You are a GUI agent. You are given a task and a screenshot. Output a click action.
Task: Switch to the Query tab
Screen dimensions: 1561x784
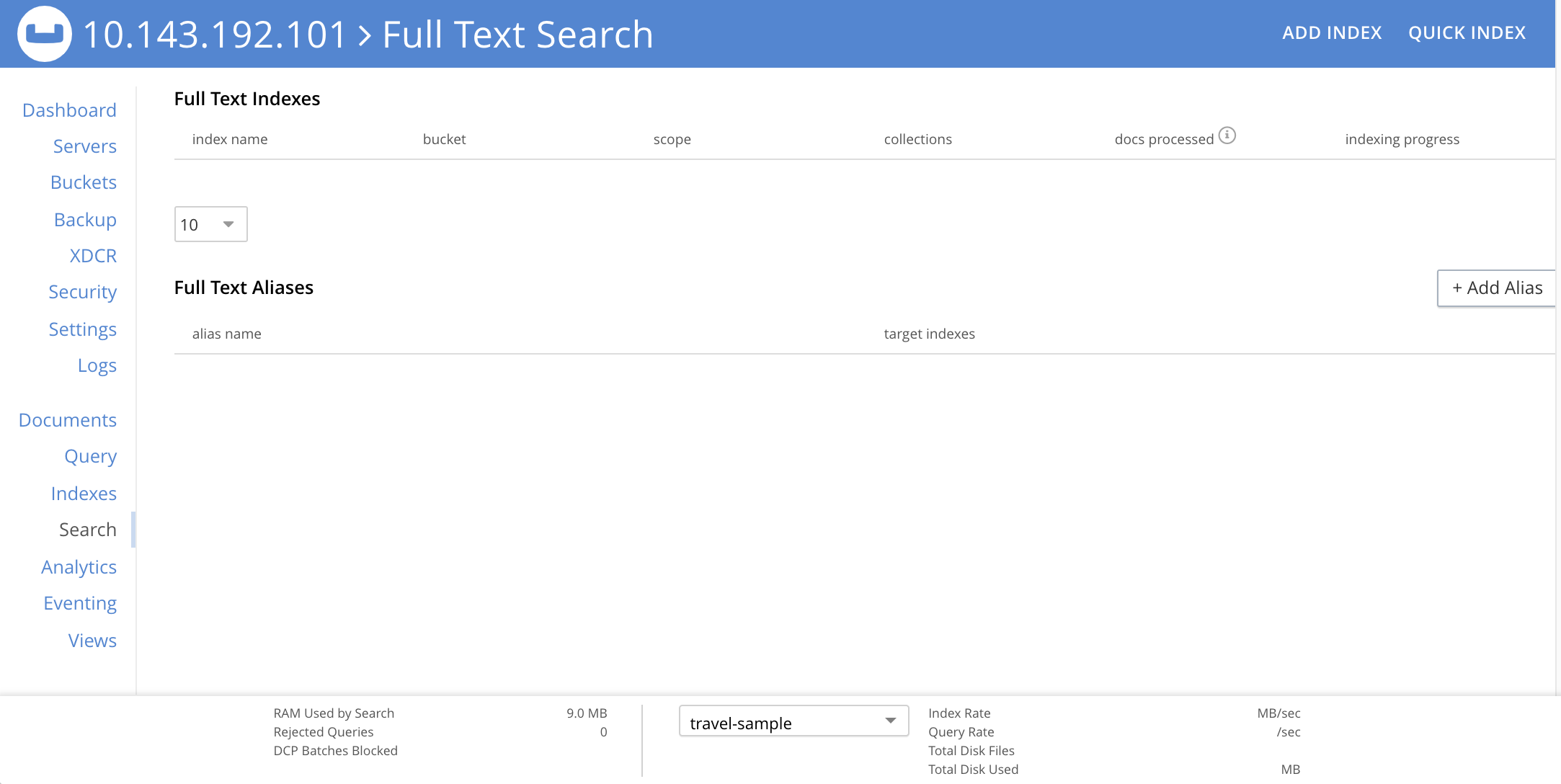(90, 456)
